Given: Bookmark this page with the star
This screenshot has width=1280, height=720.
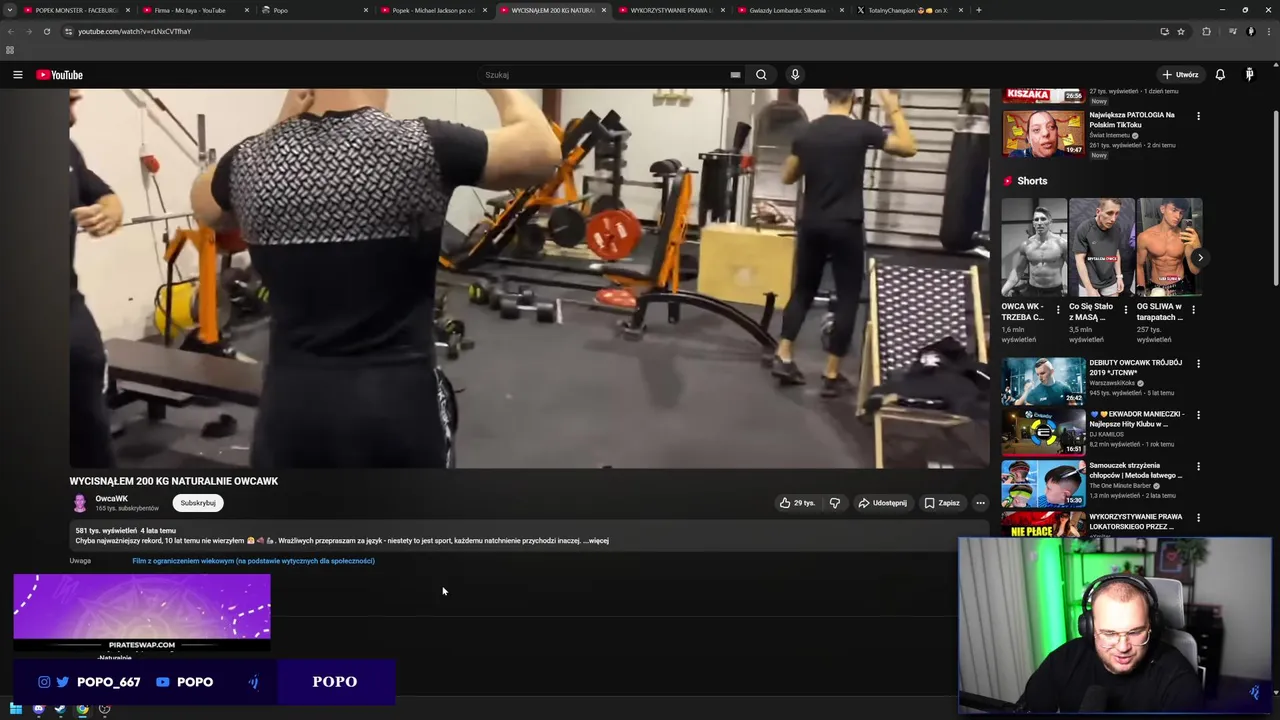Looking at the screenshot, I should pos(1181,31).
